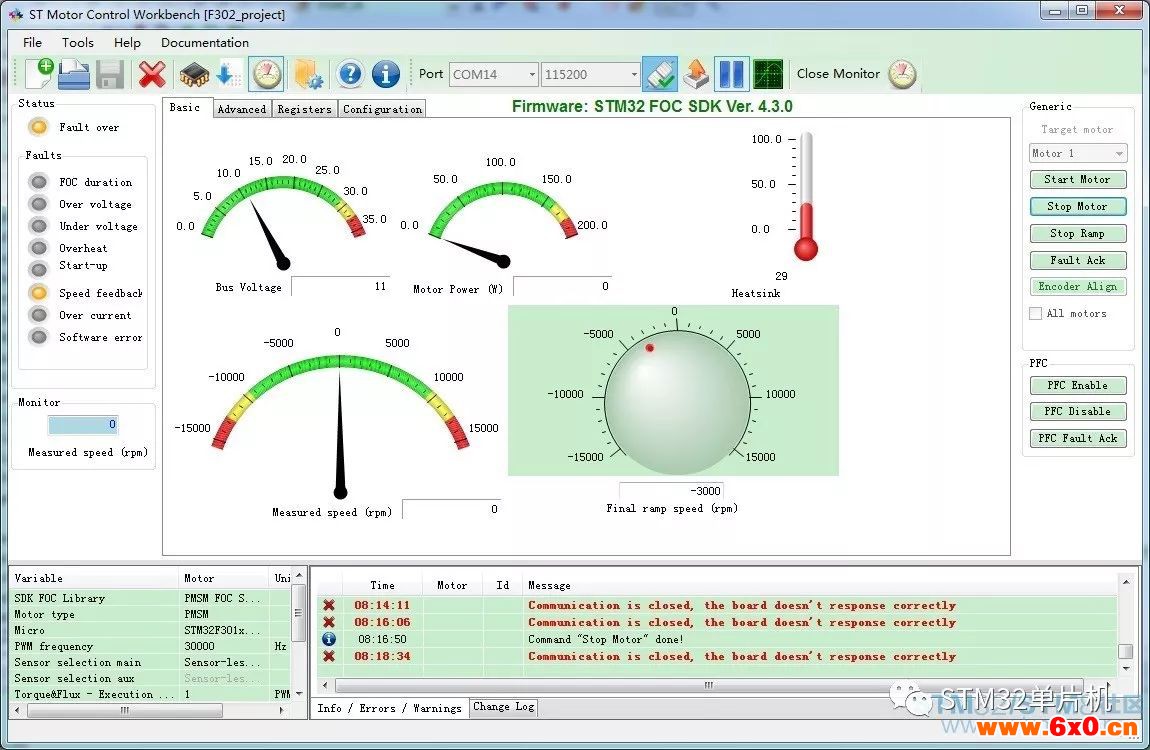This screenshot has width=1150, height=750.
Task: Click the Software error fault indicator
Action: (39, 337)
